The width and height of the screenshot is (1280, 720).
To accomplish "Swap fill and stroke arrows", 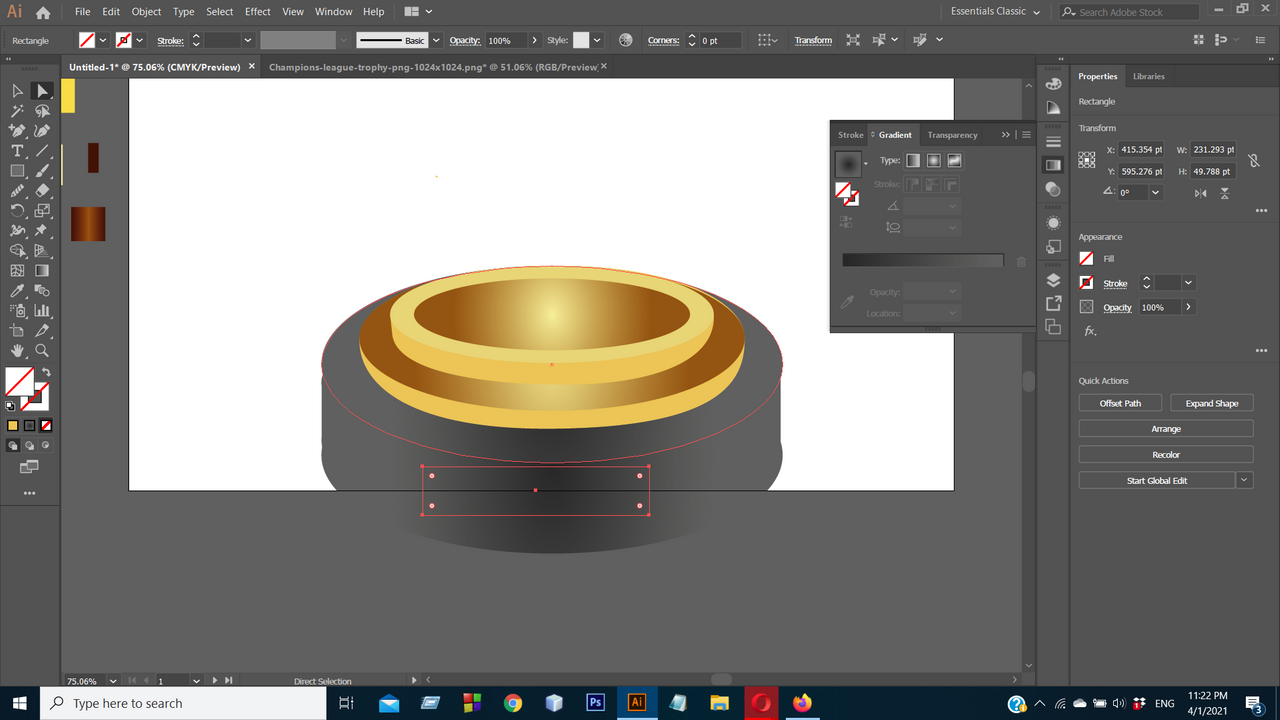I will click(46, 372).
